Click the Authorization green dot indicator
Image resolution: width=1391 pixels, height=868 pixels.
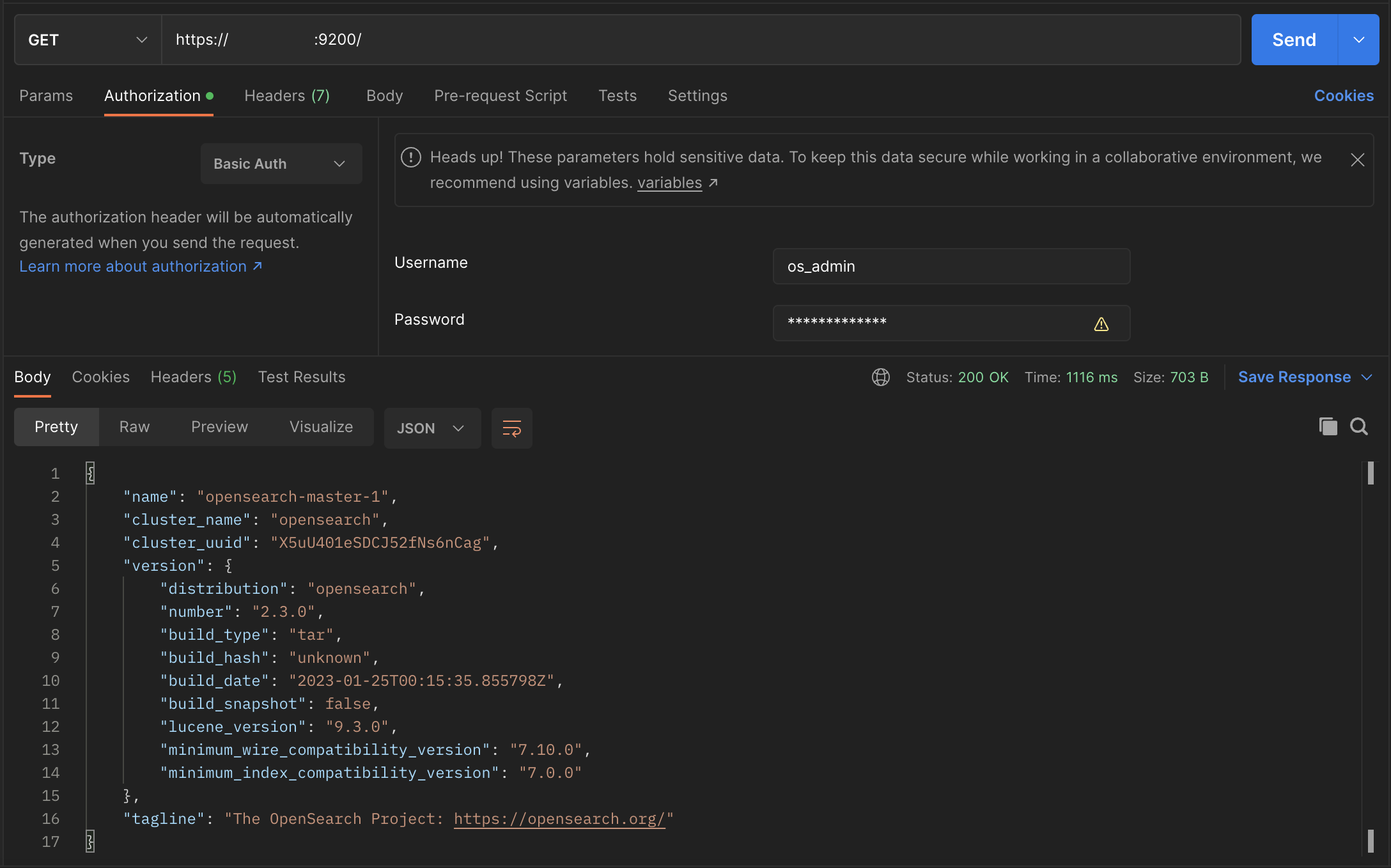pos(210,95)
